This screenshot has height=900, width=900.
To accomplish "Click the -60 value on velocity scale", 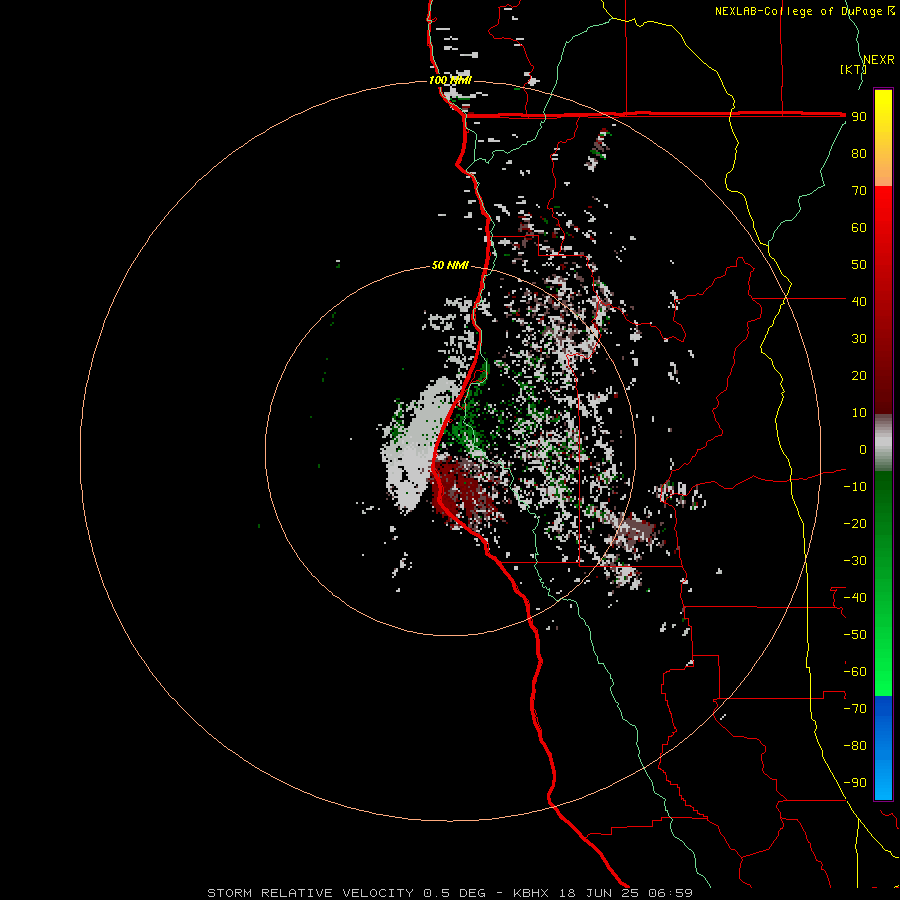I will pos(855,672).
